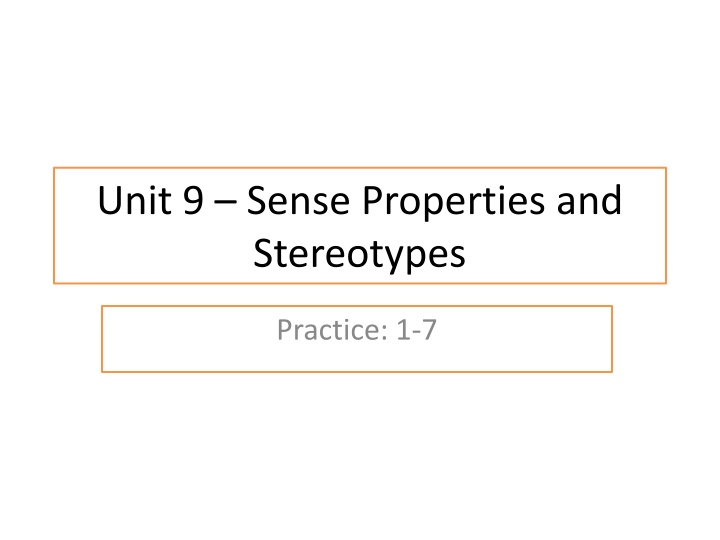
Task: Click the number 9 in the title
Action: click(x=193, y=200)
